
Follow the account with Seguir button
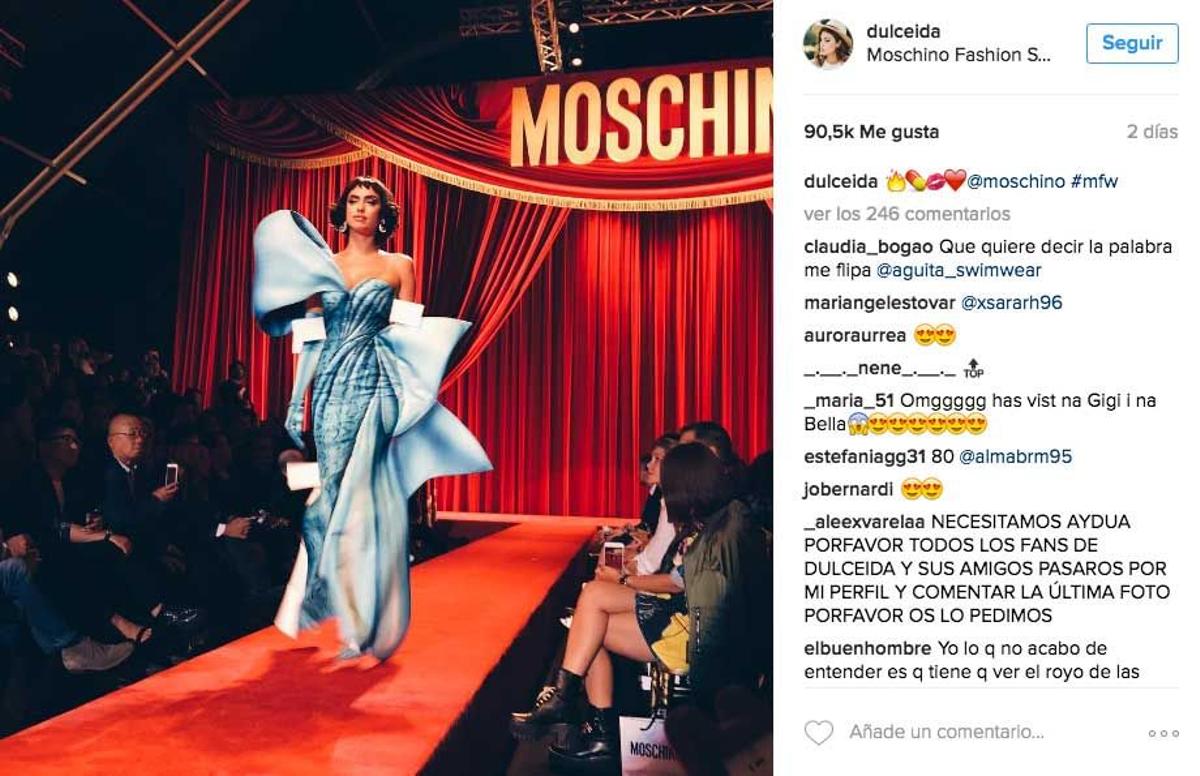point(1132,43)
